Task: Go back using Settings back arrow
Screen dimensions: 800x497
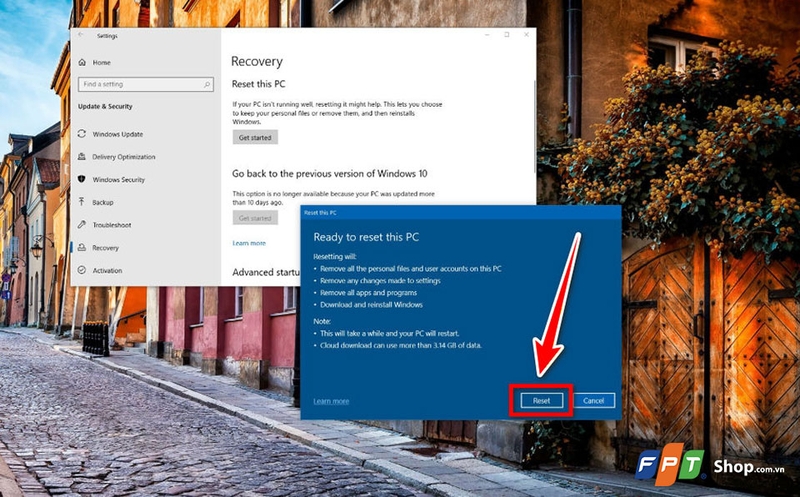Action: (81, 35)
